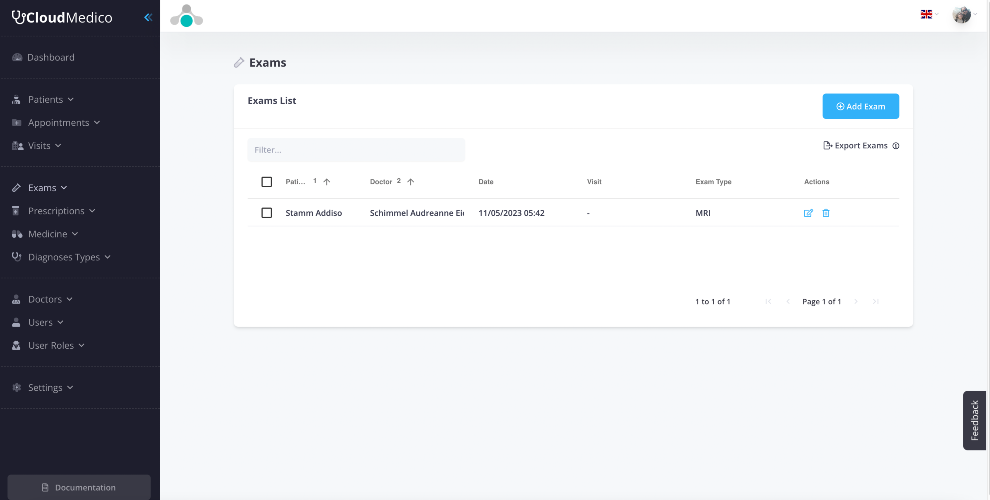
Task: Expand the Patients menu chevron
Action: pos(70,100)
